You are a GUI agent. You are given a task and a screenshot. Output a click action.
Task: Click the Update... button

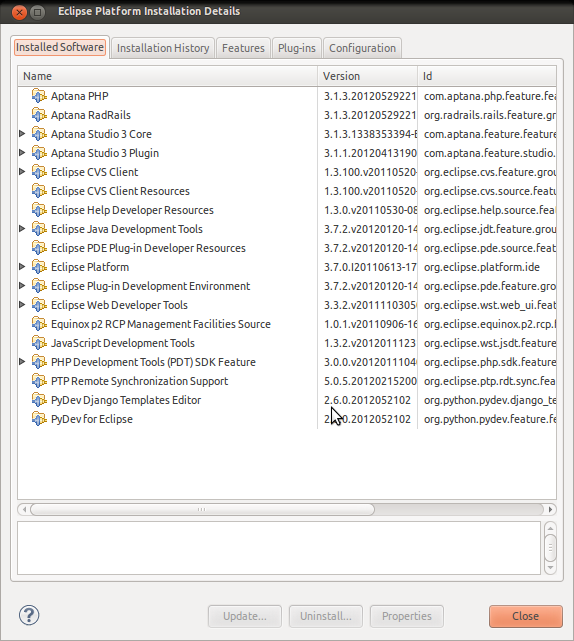click(244, 616)
